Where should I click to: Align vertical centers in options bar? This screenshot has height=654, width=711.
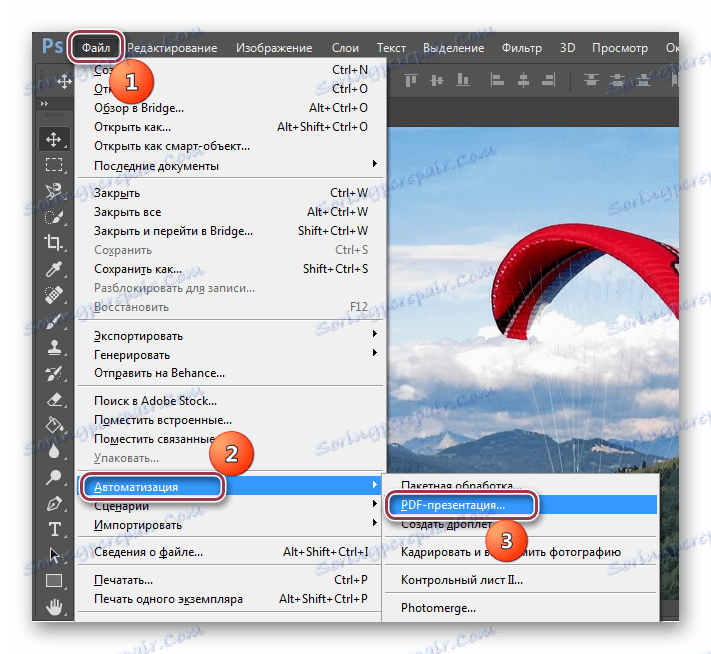(x=437, y=81)
